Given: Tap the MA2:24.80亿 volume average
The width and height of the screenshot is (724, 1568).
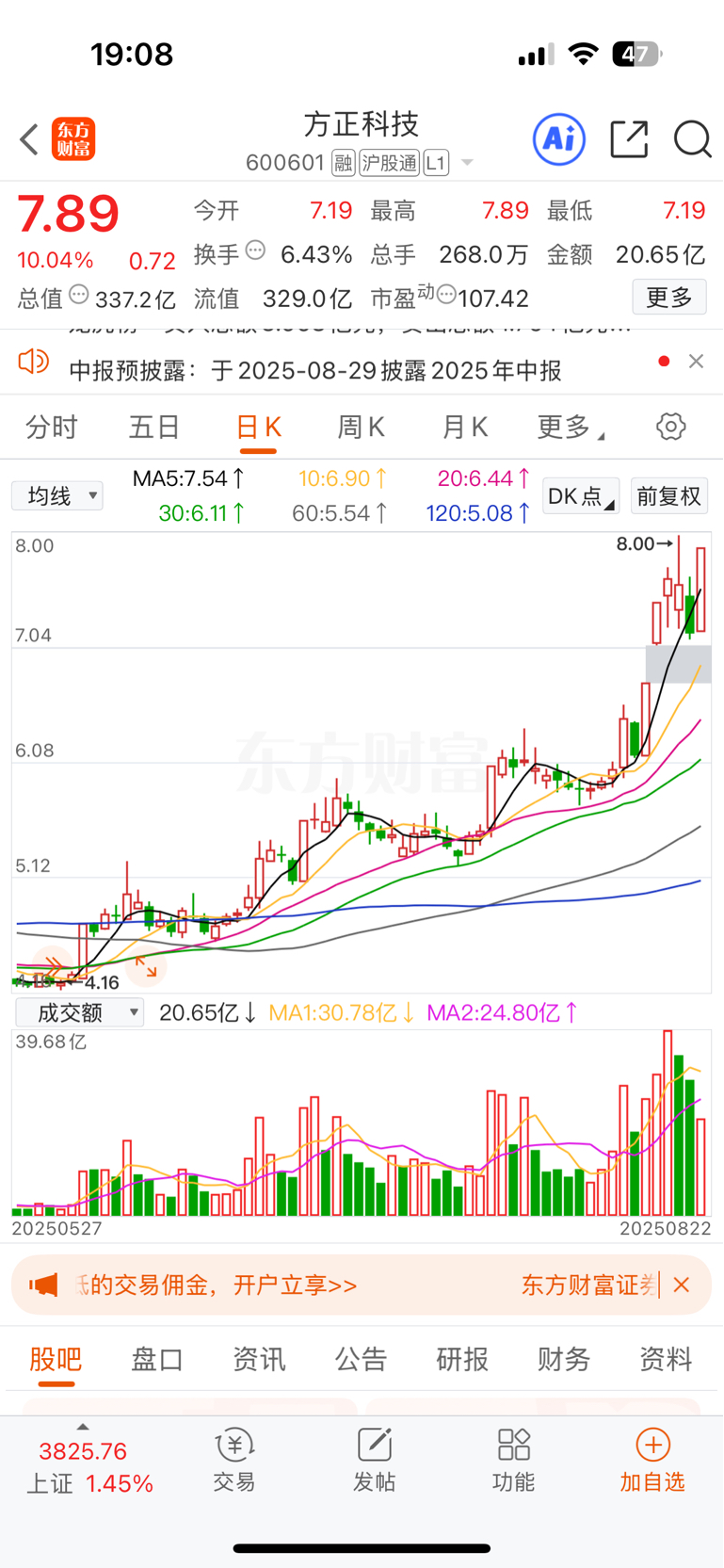Looking at the screenshot, I should pos(502,1012).
